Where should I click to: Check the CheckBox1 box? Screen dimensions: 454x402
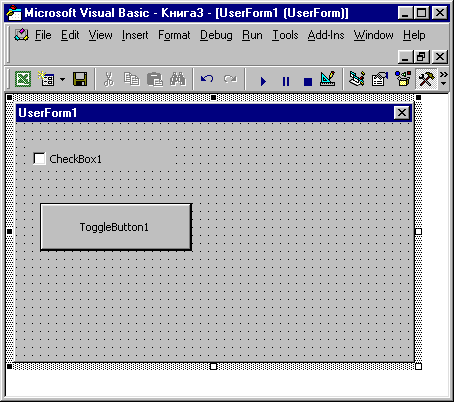(x=39, y=159)
